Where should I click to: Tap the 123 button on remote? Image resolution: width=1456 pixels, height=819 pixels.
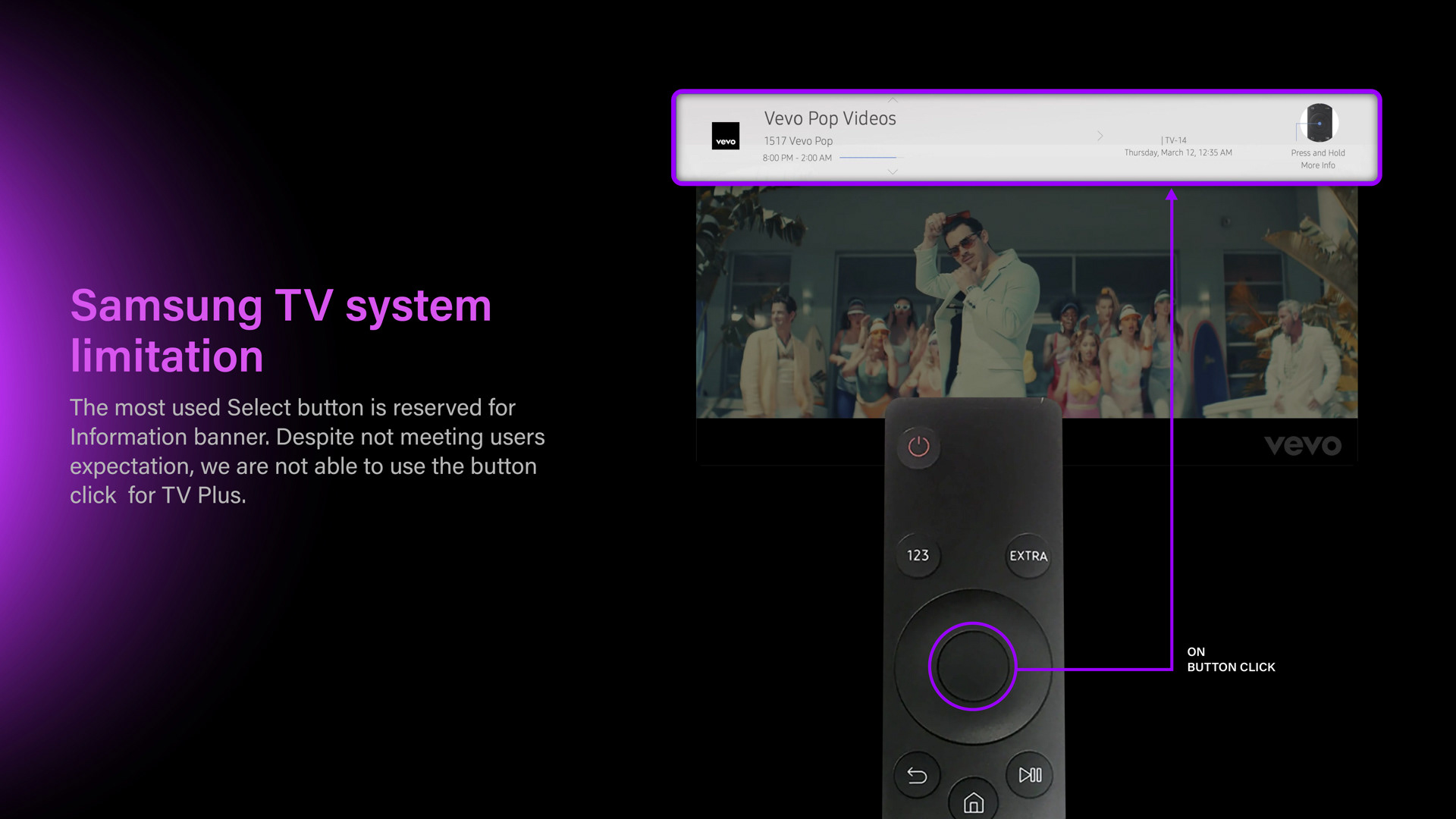(918, 556)
